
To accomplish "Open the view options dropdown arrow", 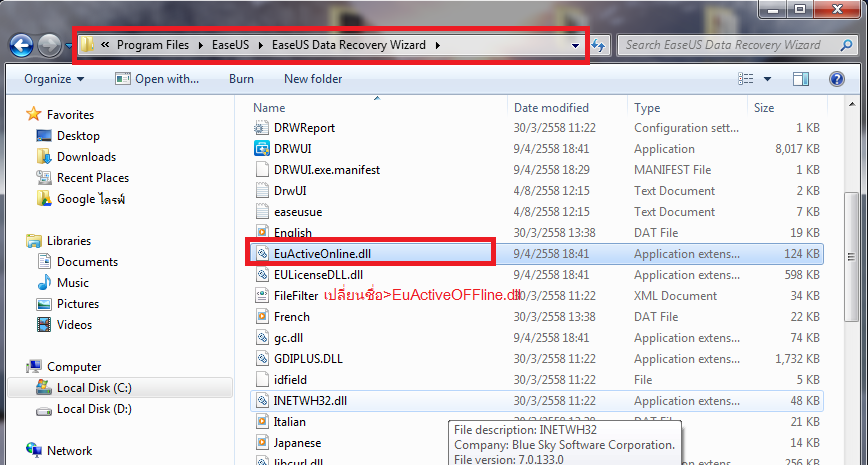I will [x=767, y=79].
